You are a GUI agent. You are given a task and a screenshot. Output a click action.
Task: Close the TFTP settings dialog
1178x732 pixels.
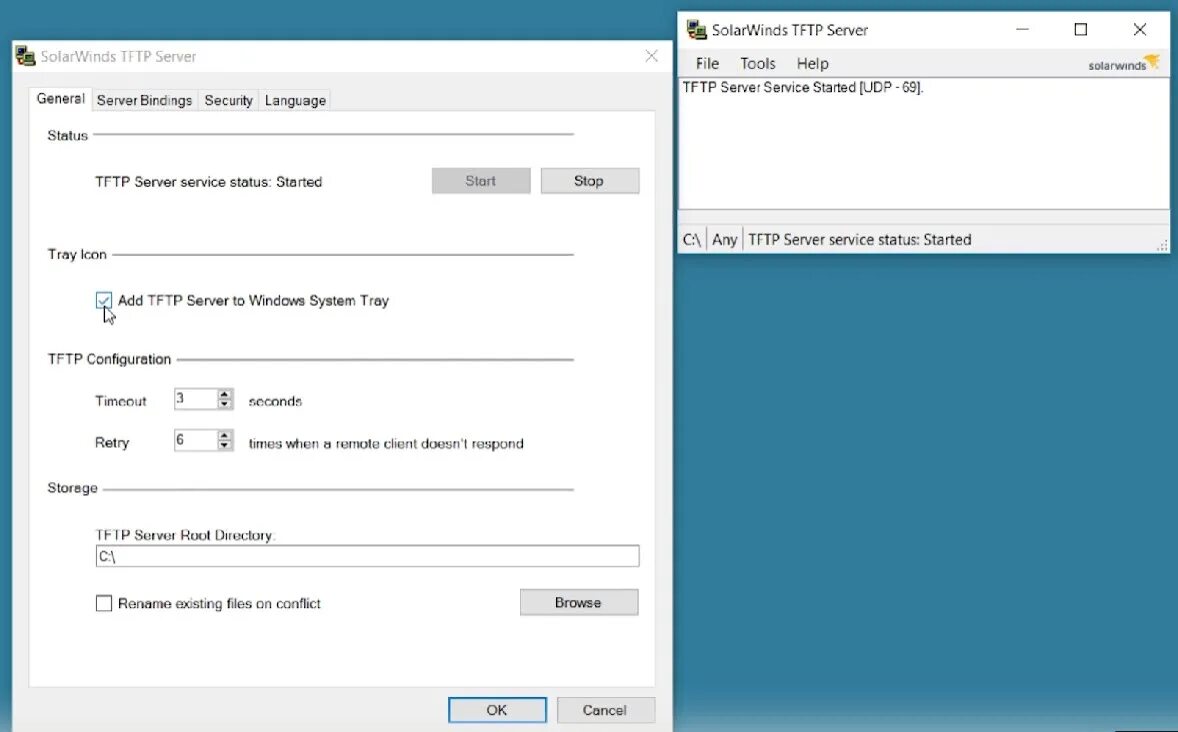pos(651,56)
